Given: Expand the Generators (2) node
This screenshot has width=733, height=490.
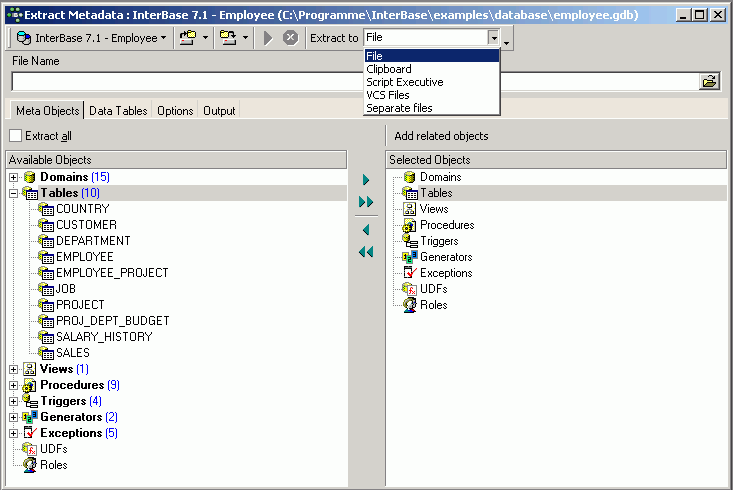Looking at the screenshot, I should pyautogui.click(x=14, y=418).
